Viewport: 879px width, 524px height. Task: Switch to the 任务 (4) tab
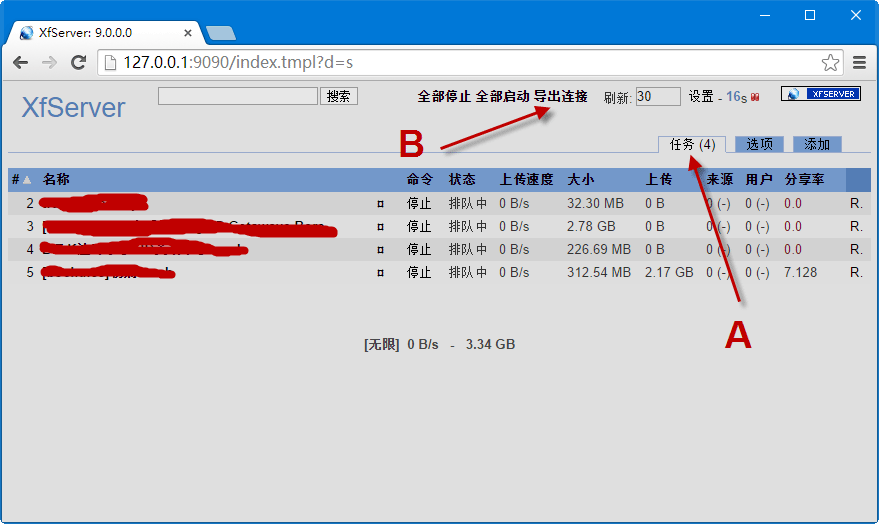click(692, 145)
